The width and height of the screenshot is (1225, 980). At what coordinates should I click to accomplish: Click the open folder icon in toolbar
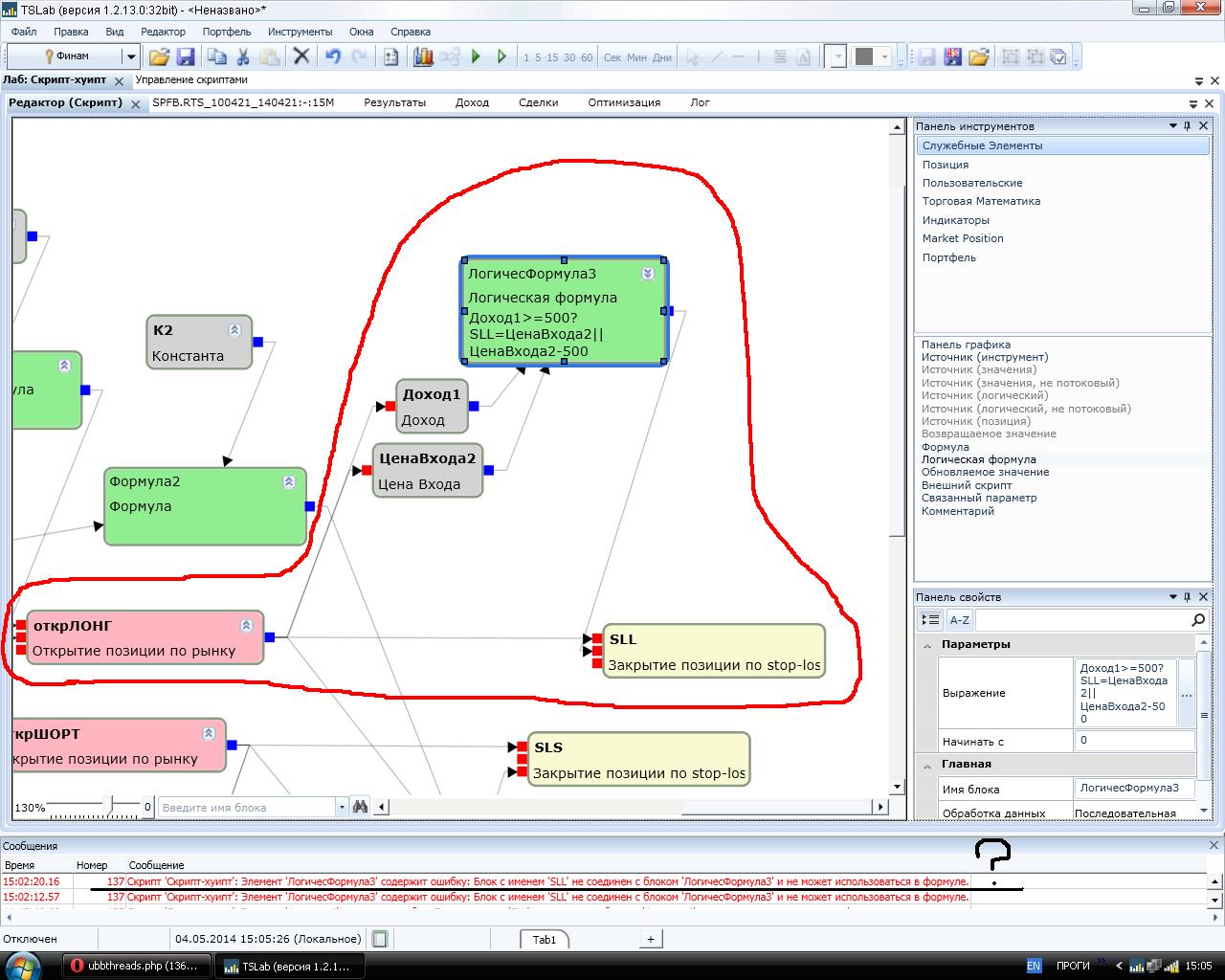pyautogui.click(x=159, y=57)
